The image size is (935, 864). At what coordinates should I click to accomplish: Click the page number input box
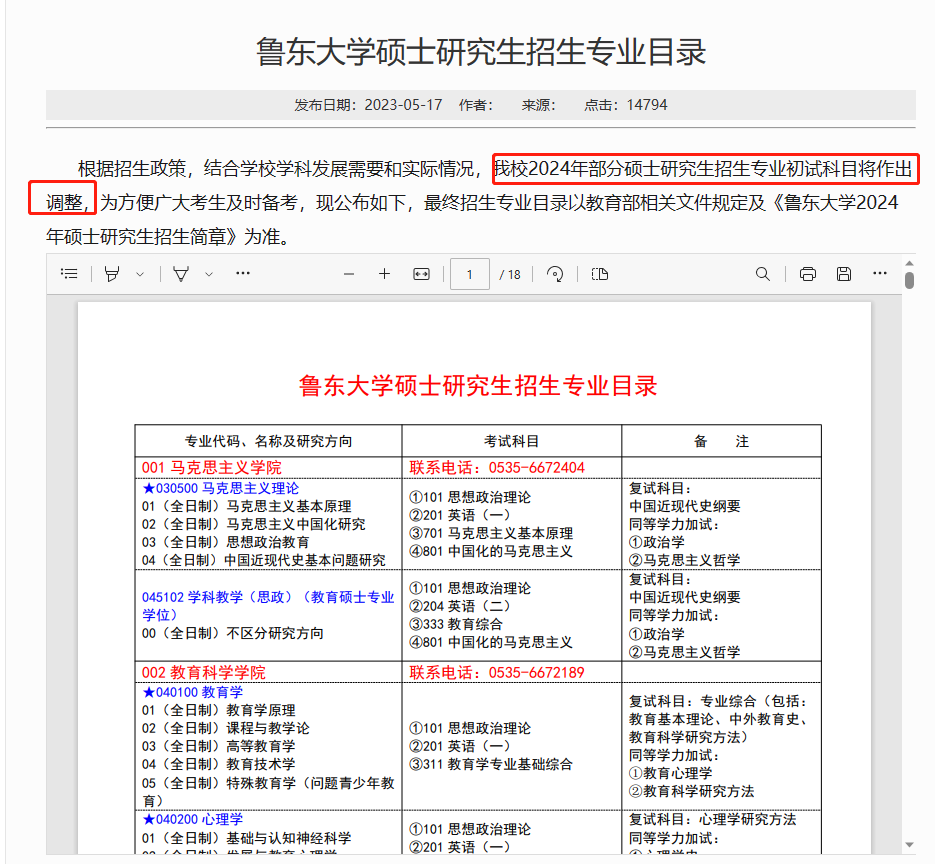click(x=470, y=274)
